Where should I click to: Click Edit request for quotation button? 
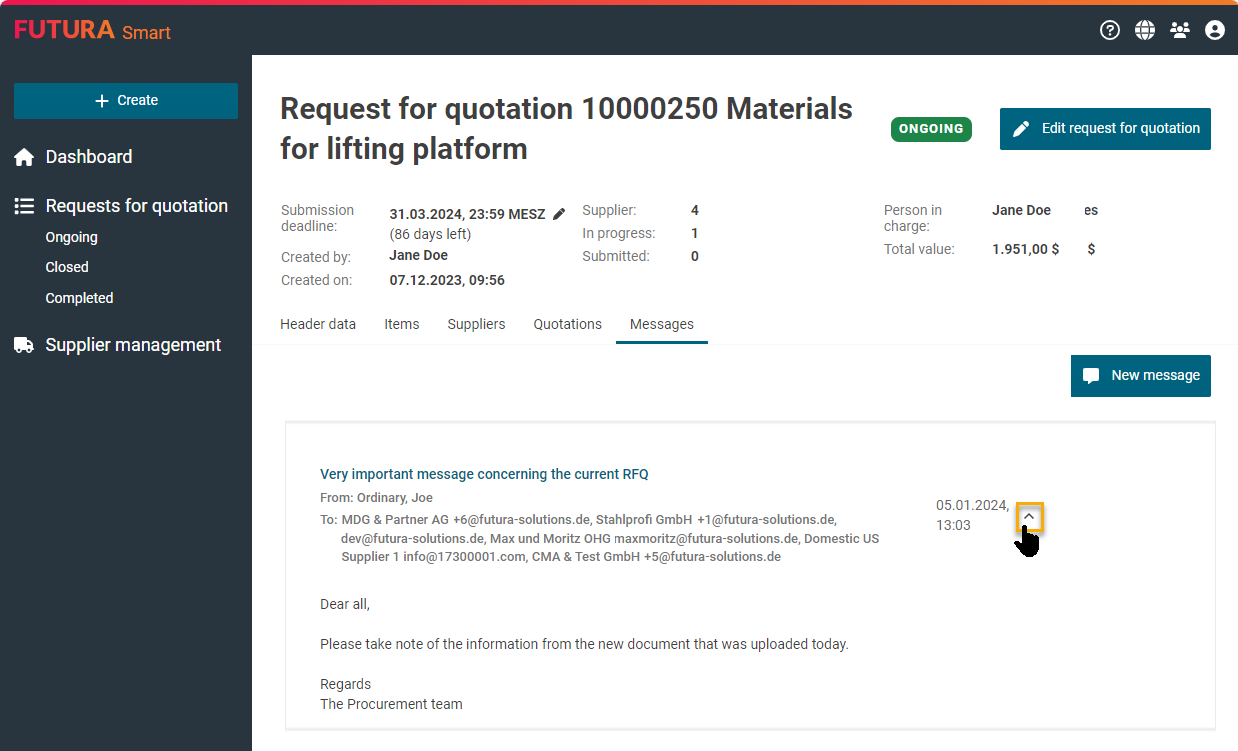(1105, 129)
